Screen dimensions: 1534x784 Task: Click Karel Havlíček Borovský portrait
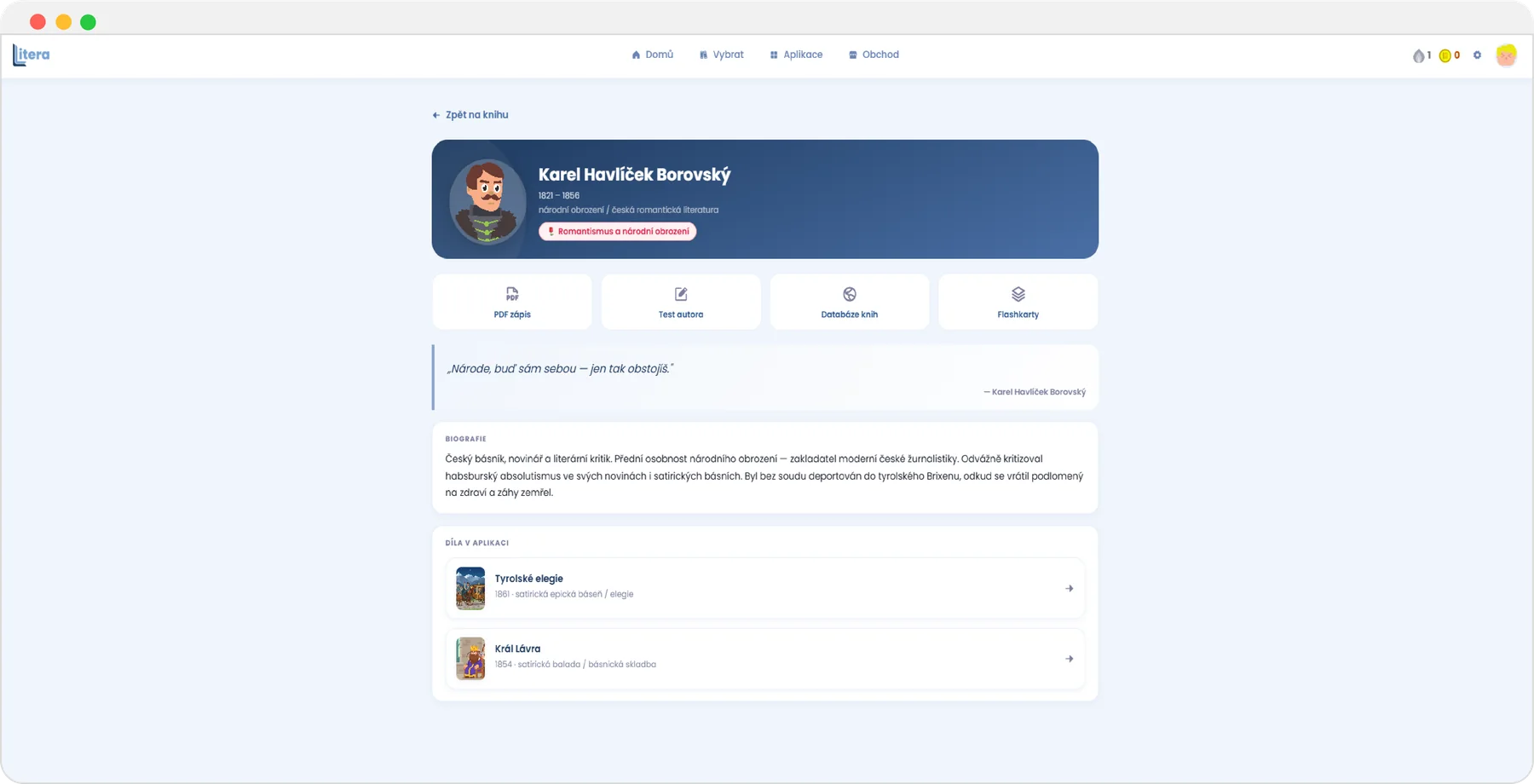487,201
